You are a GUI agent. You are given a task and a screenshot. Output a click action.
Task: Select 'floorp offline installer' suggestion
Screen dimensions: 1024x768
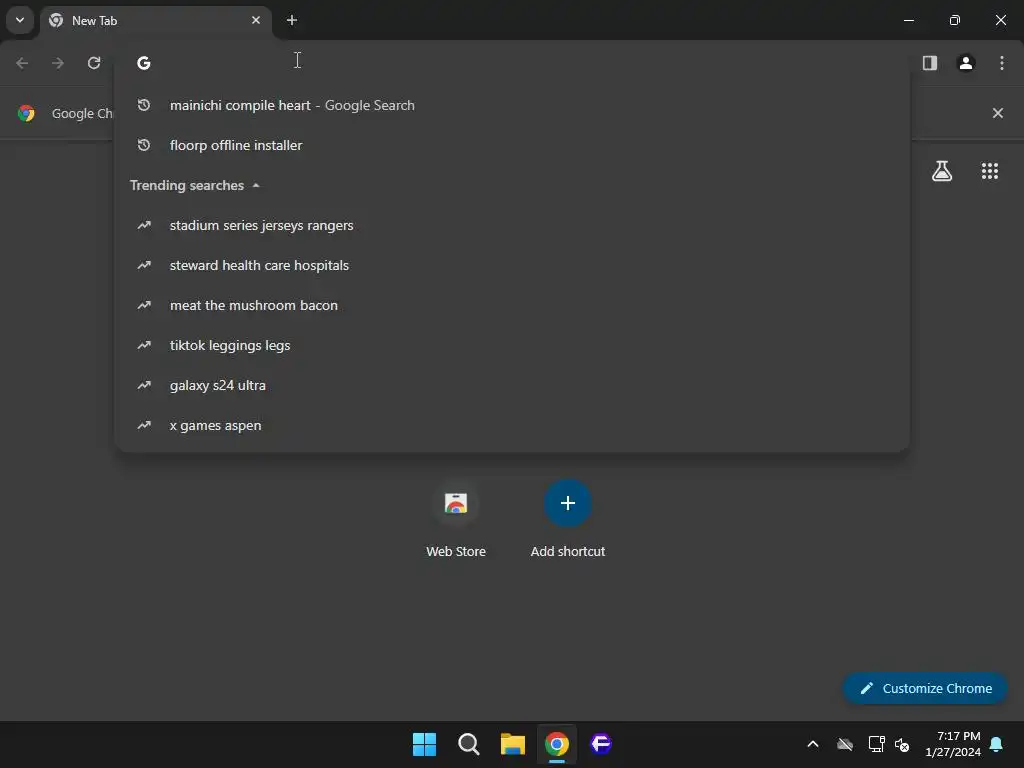(x=512, y=145)
